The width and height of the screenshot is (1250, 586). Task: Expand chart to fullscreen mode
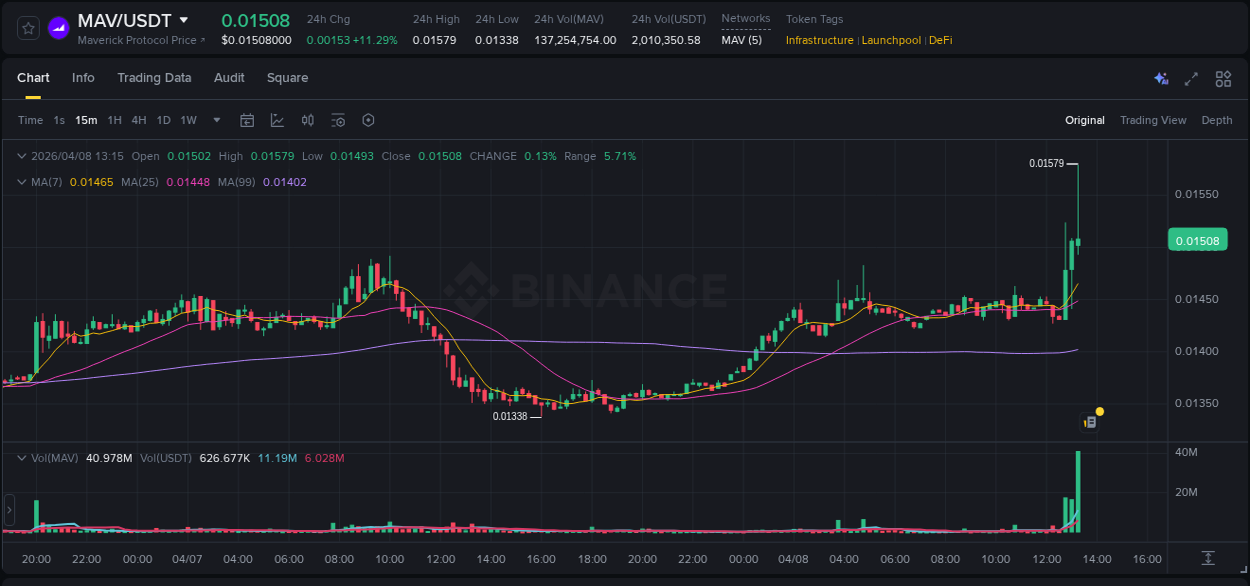click(x=1191, y=78)
